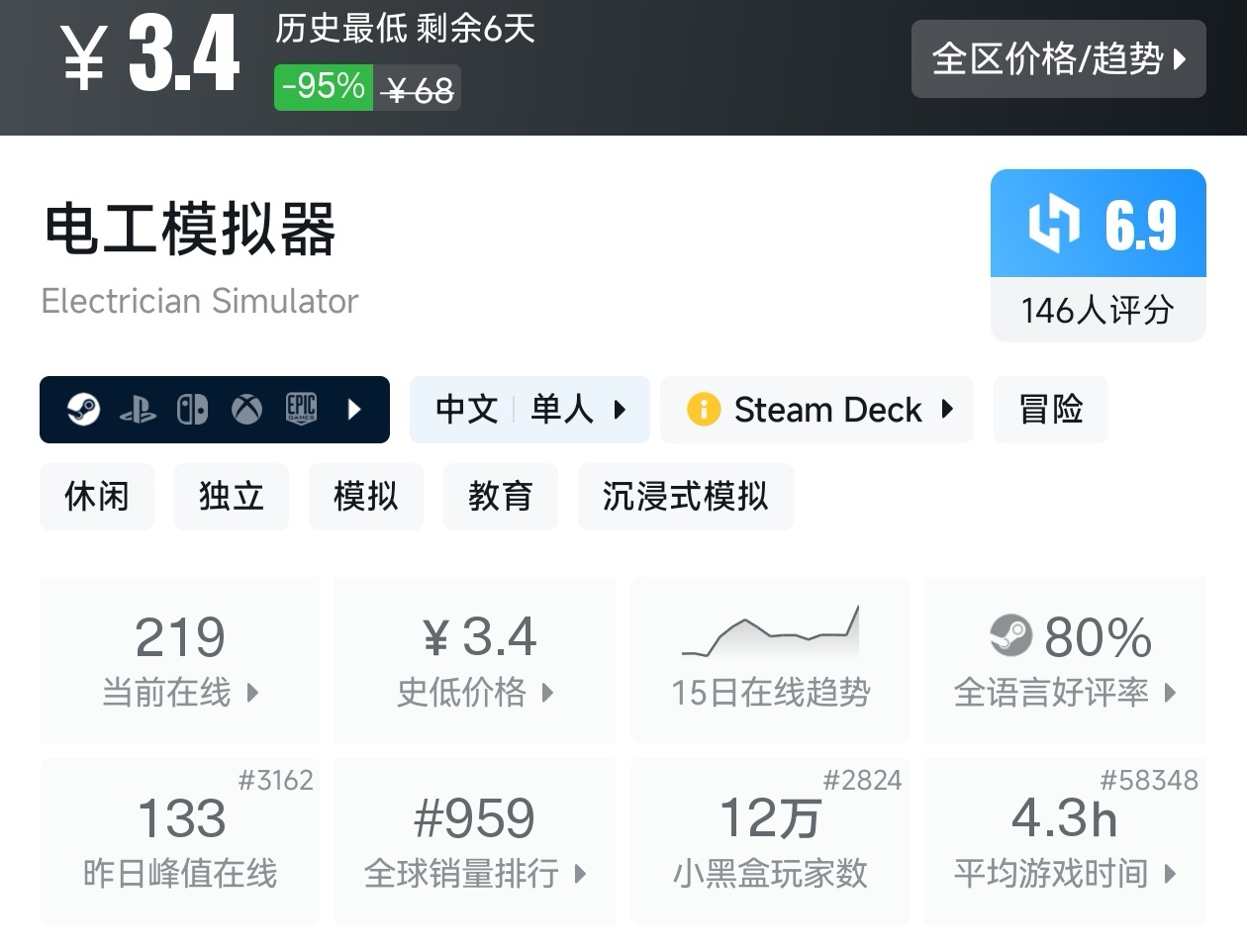The height and width of the screenshot is (952, 1247).
Task: Open the 沉浸式模拟 tag
Action: (685, 497)
